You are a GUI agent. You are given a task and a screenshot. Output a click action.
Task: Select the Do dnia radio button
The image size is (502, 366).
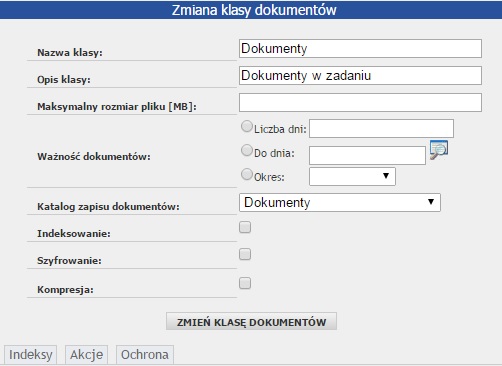pos(247,150)
